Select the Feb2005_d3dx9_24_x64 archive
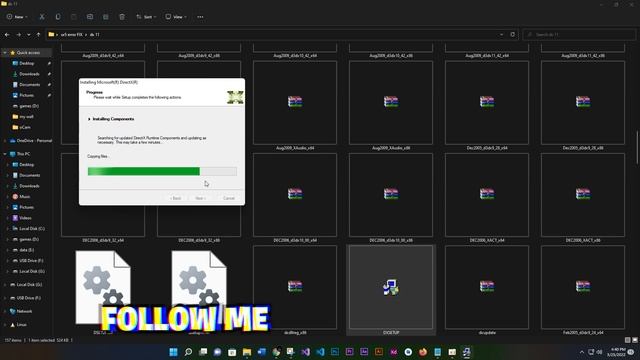Image resolution: width=640 pixels, height=360 pixels. tap(583, 291)
